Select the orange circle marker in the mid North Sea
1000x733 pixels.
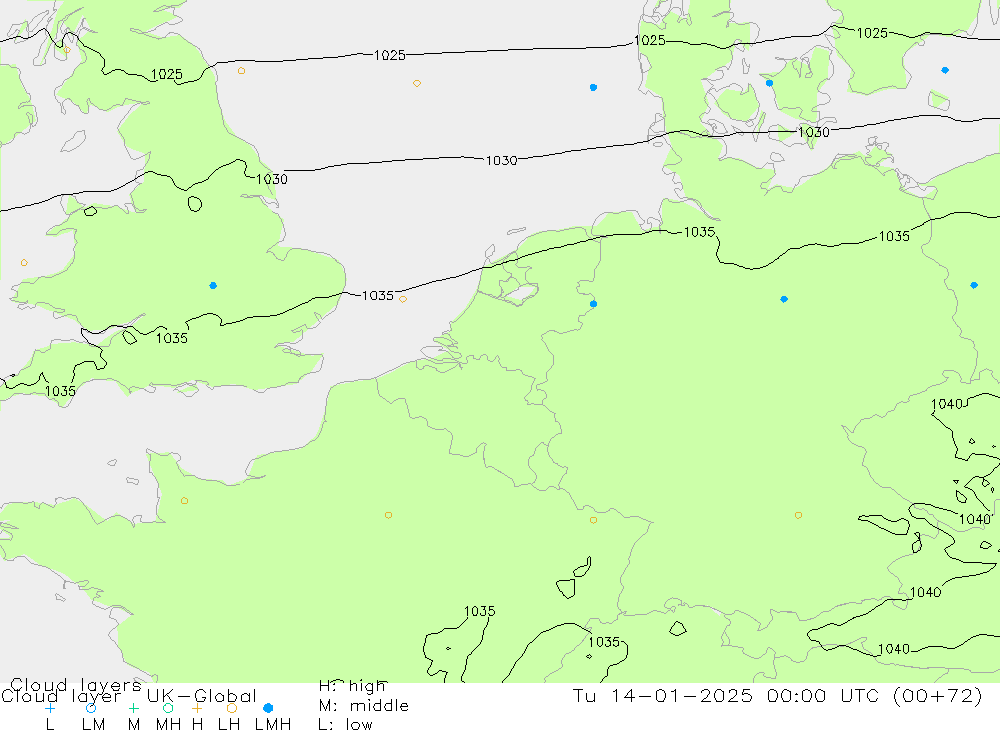click(416, 84)
